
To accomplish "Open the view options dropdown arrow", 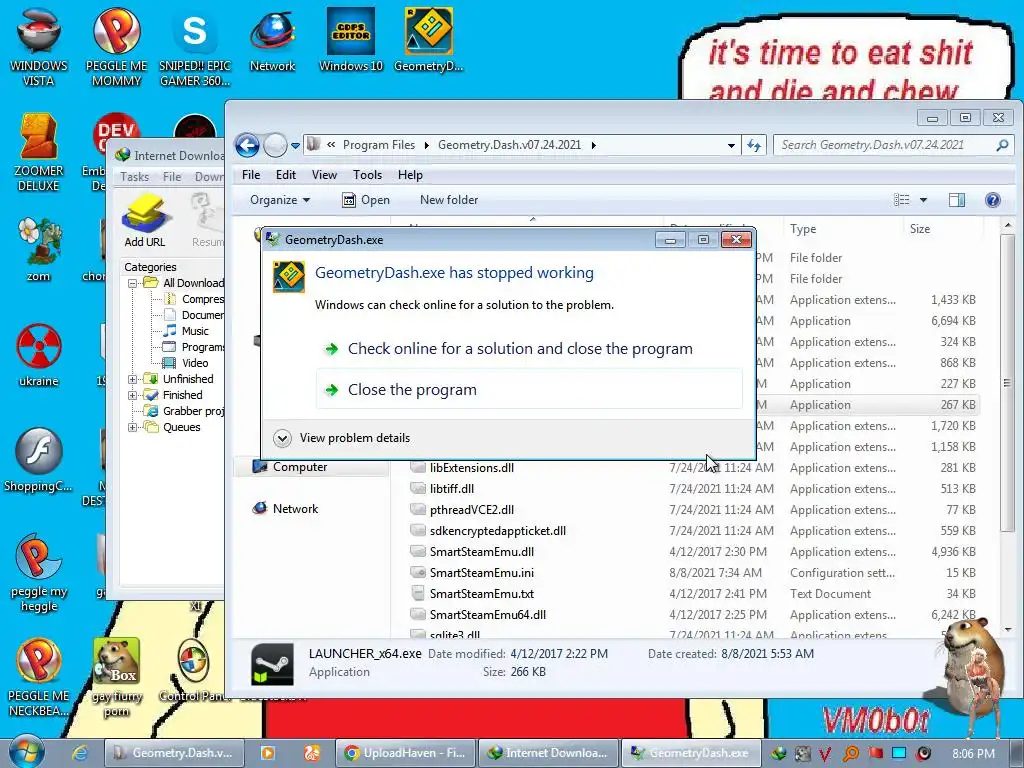I will pos(923,200).
